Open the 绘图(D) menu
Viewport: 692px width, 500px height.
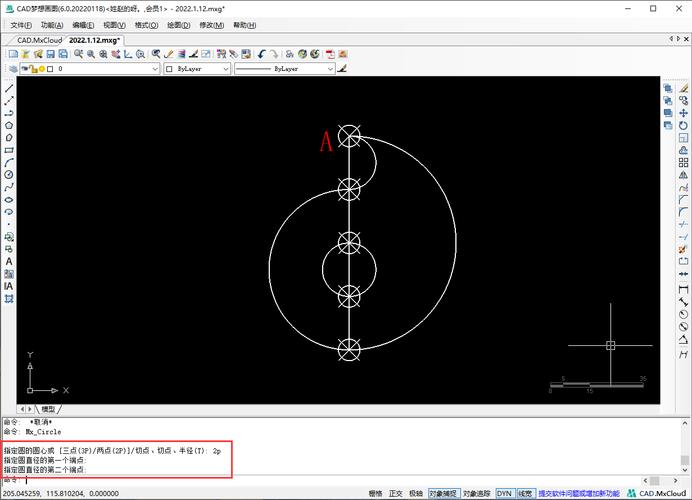[181, 24]
